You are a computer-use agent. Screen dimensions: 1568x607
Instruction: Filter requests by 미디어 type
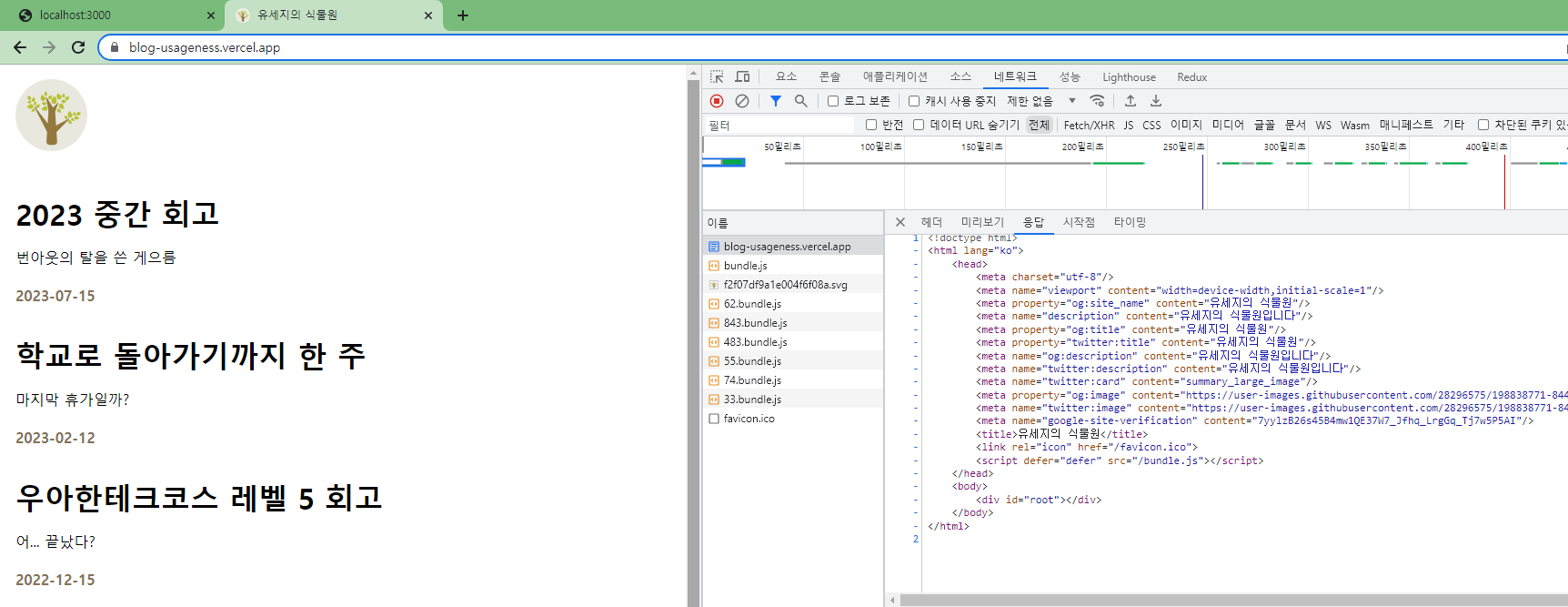pyautogui.click(x=1228, y=125)
